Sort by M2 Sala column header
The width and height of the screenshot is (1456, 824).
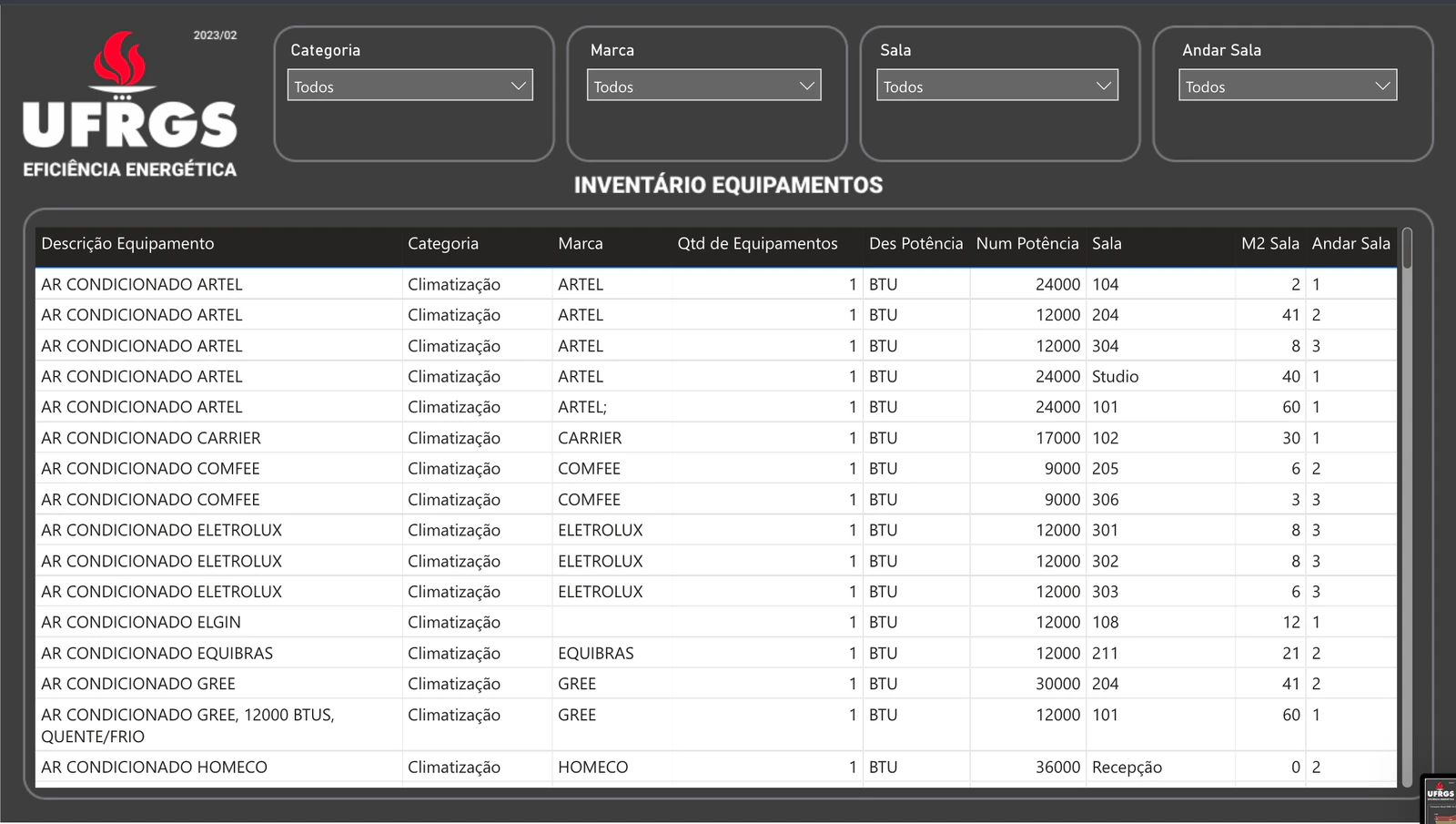pos(1270,243)
